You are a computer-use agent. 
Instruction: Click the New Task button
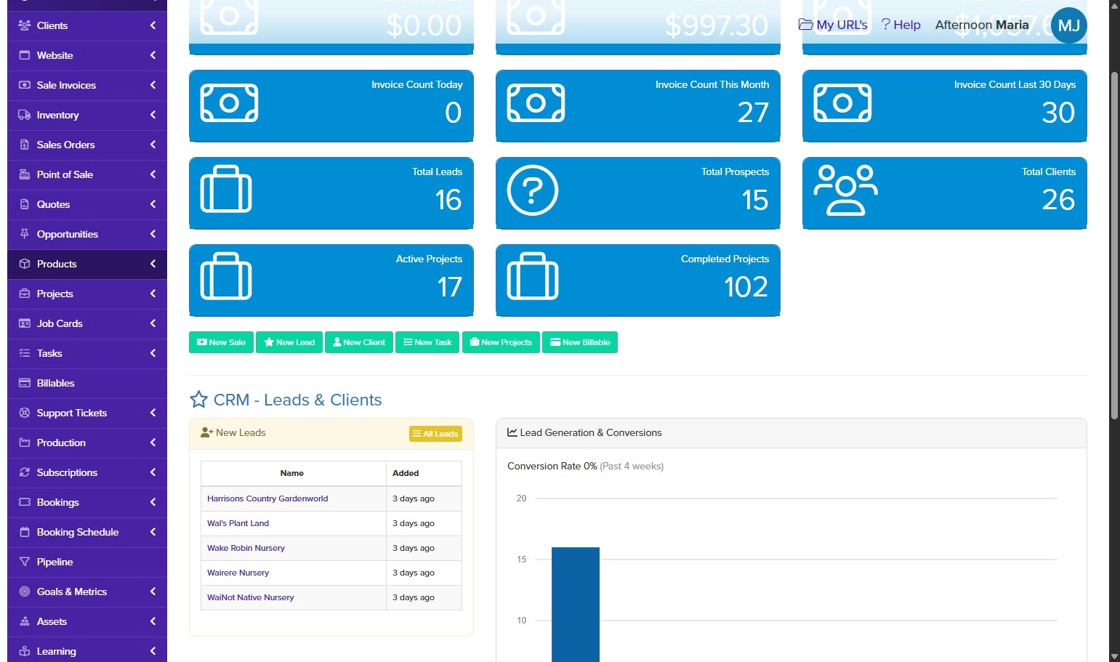(x=427, y=342)
